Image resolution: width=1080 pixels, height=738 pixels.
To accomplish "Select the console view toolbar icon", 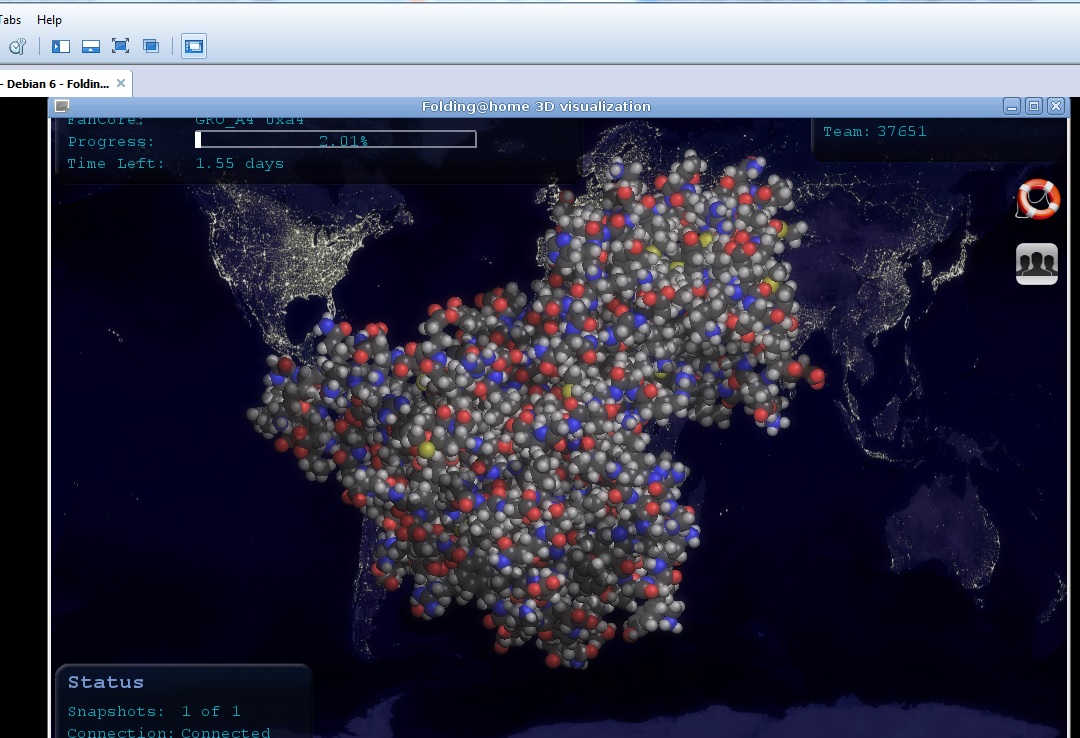I will tap(194, 46).
